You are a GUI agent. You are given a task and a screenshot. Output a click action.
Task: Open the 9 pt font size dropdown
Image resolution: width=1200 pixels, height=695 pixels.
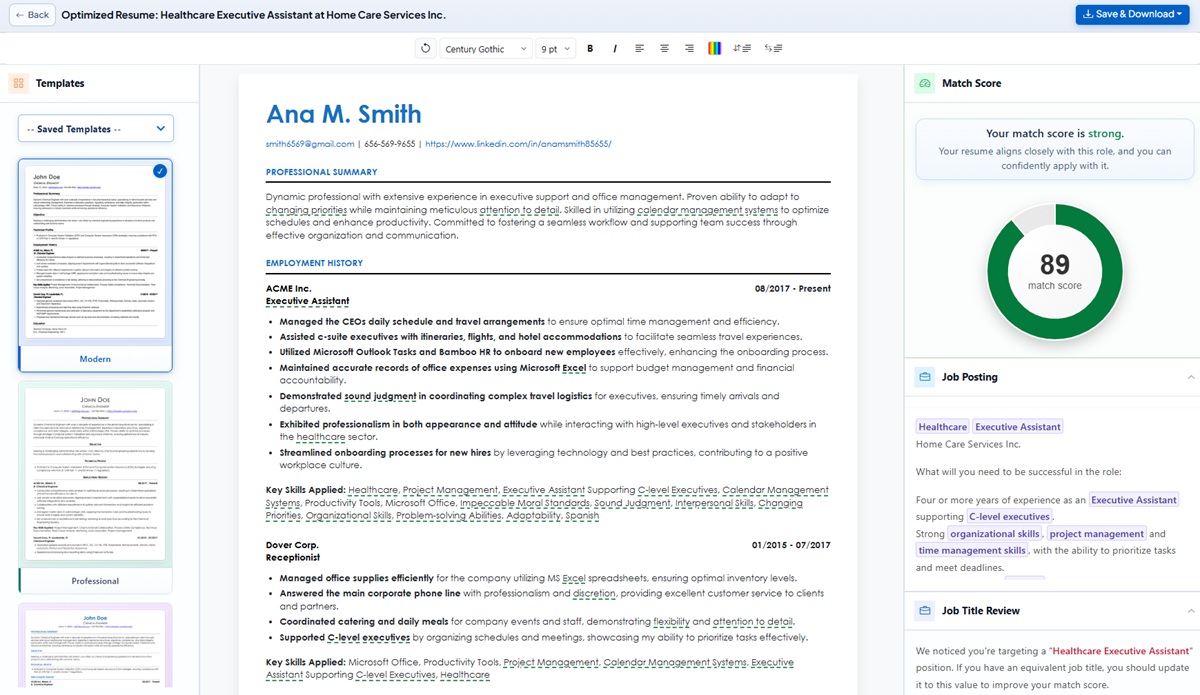point(556,48)
